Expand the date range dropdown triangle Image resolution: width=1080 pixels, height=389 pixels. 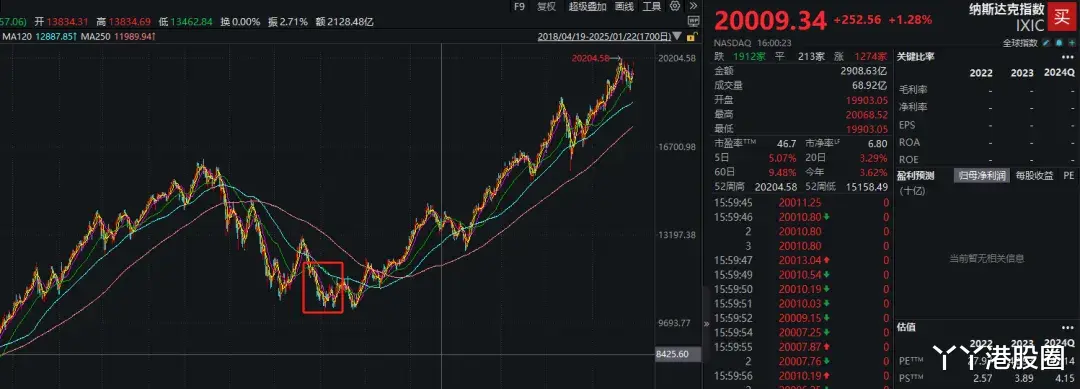point(677,35)
